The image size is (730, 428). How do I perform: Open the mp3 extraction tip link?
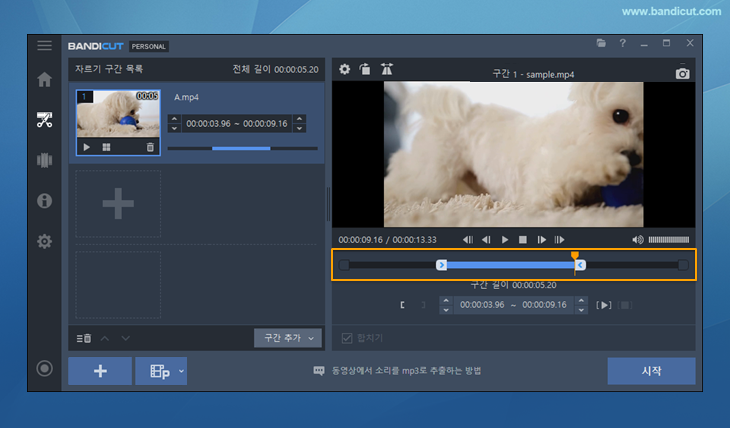[x=406, y=371]
